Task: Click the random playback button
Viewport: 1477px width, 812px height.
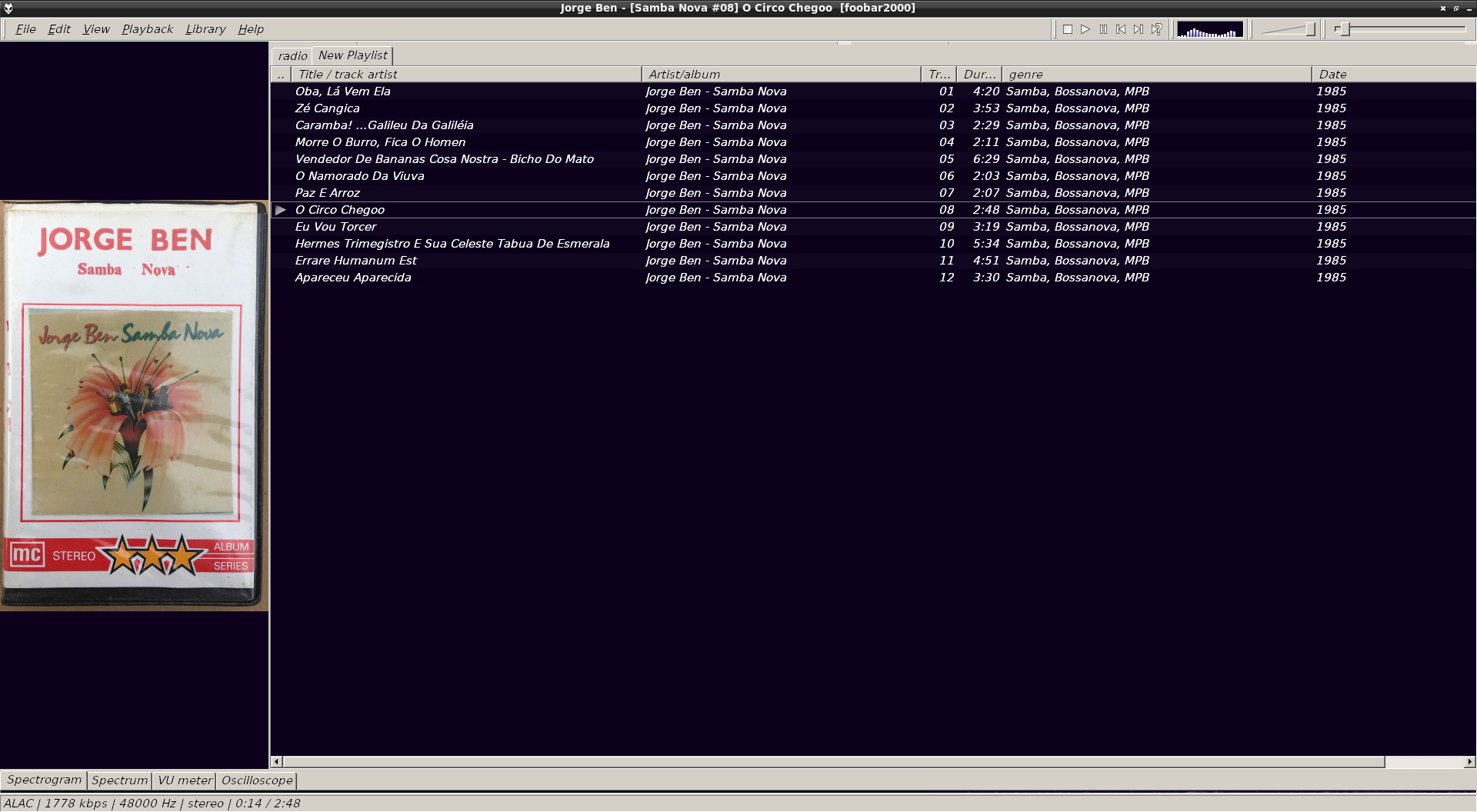Action: (x=1156, y=29)
